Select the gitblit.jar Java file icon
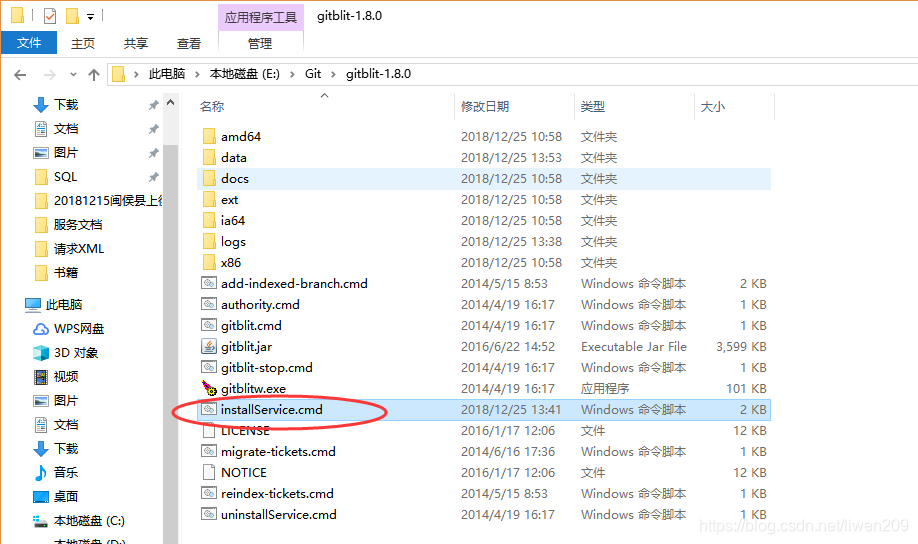This screenshot has width=918, height=544. tap(209, 347)
